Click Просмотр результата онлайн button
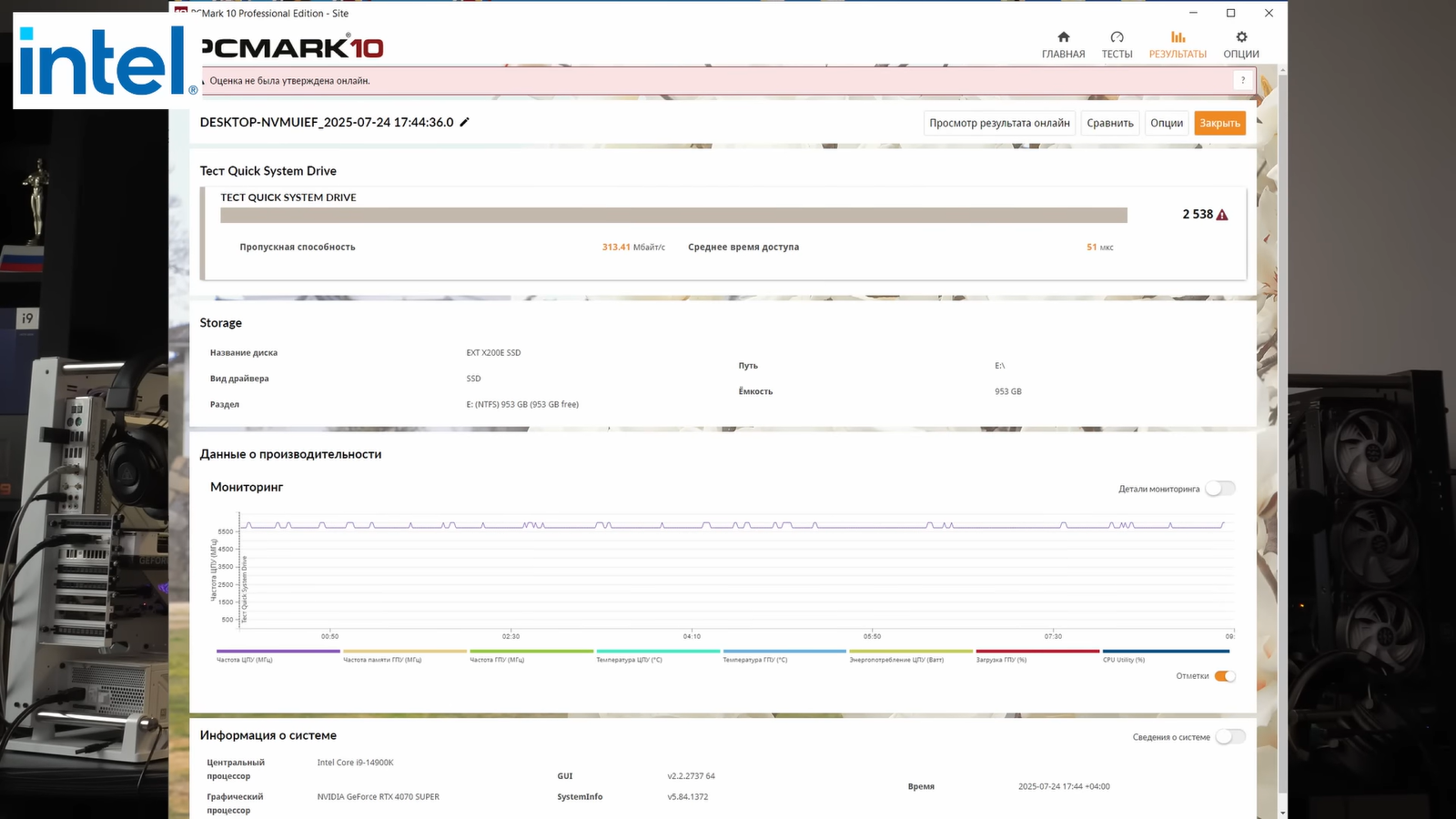 click(x=999, y=123)
